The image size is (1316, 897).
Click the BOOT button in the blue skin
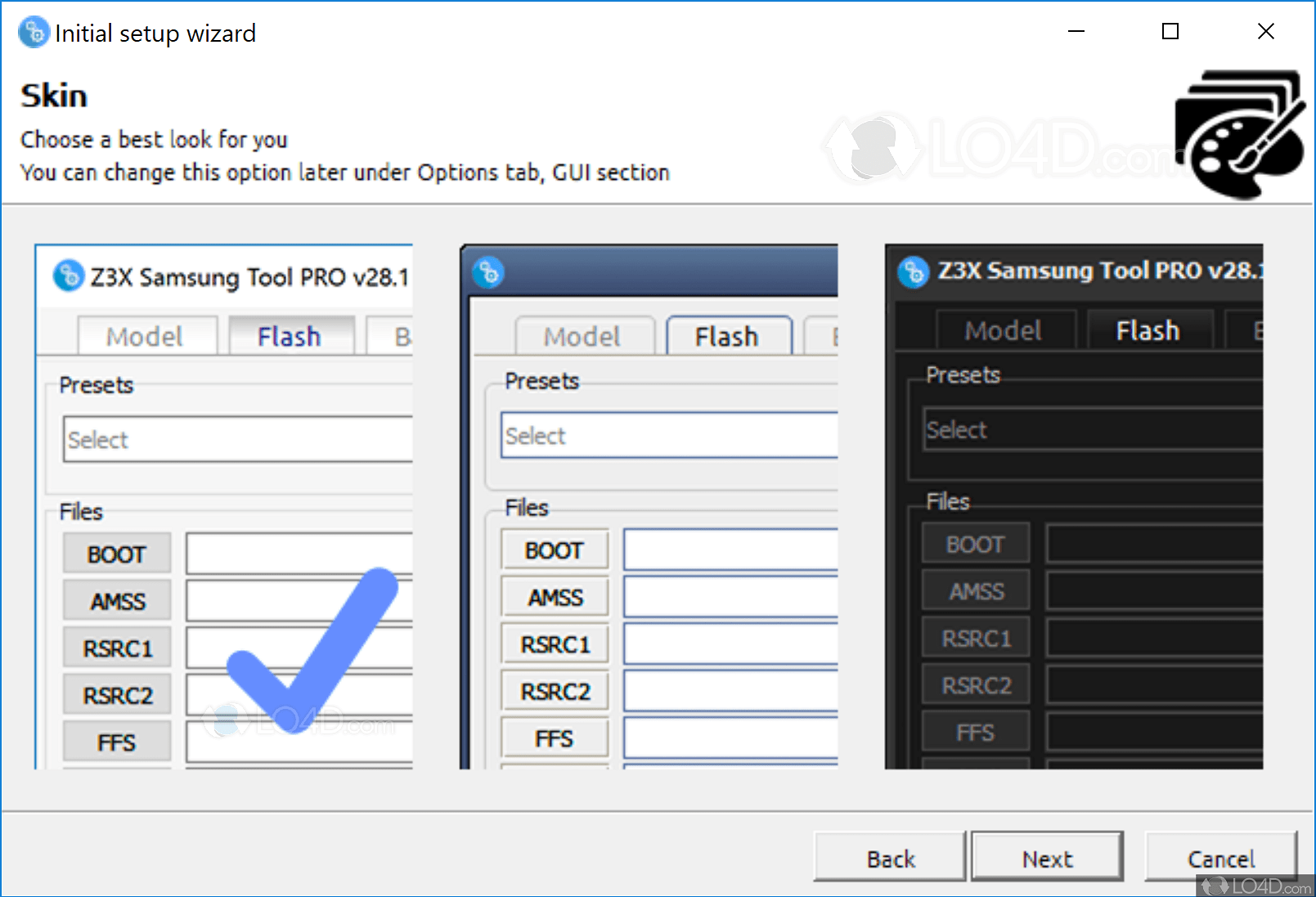(x=555, y=549)
